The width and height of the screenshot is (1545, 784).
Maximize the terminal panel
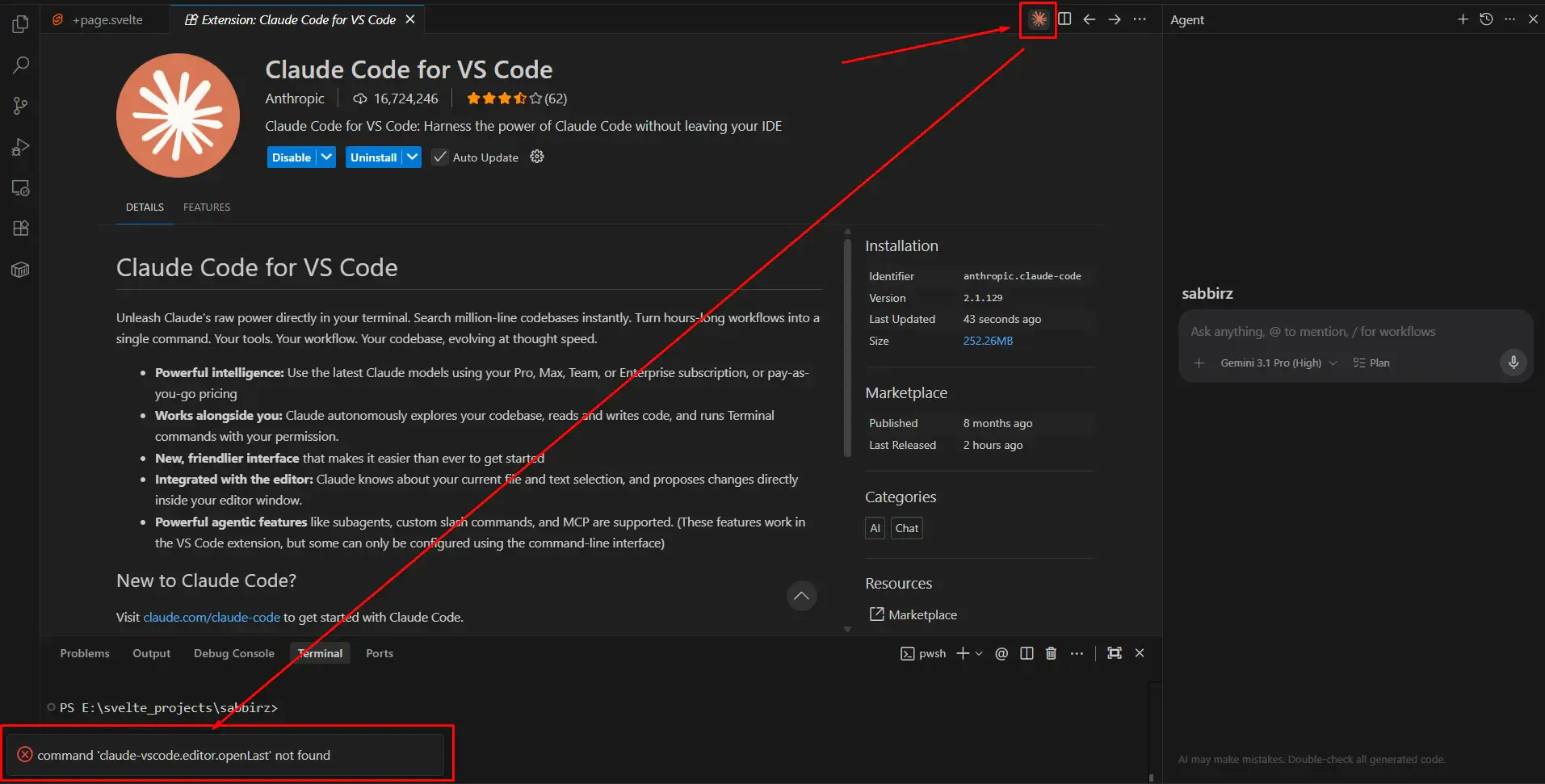pos(1115,653)
